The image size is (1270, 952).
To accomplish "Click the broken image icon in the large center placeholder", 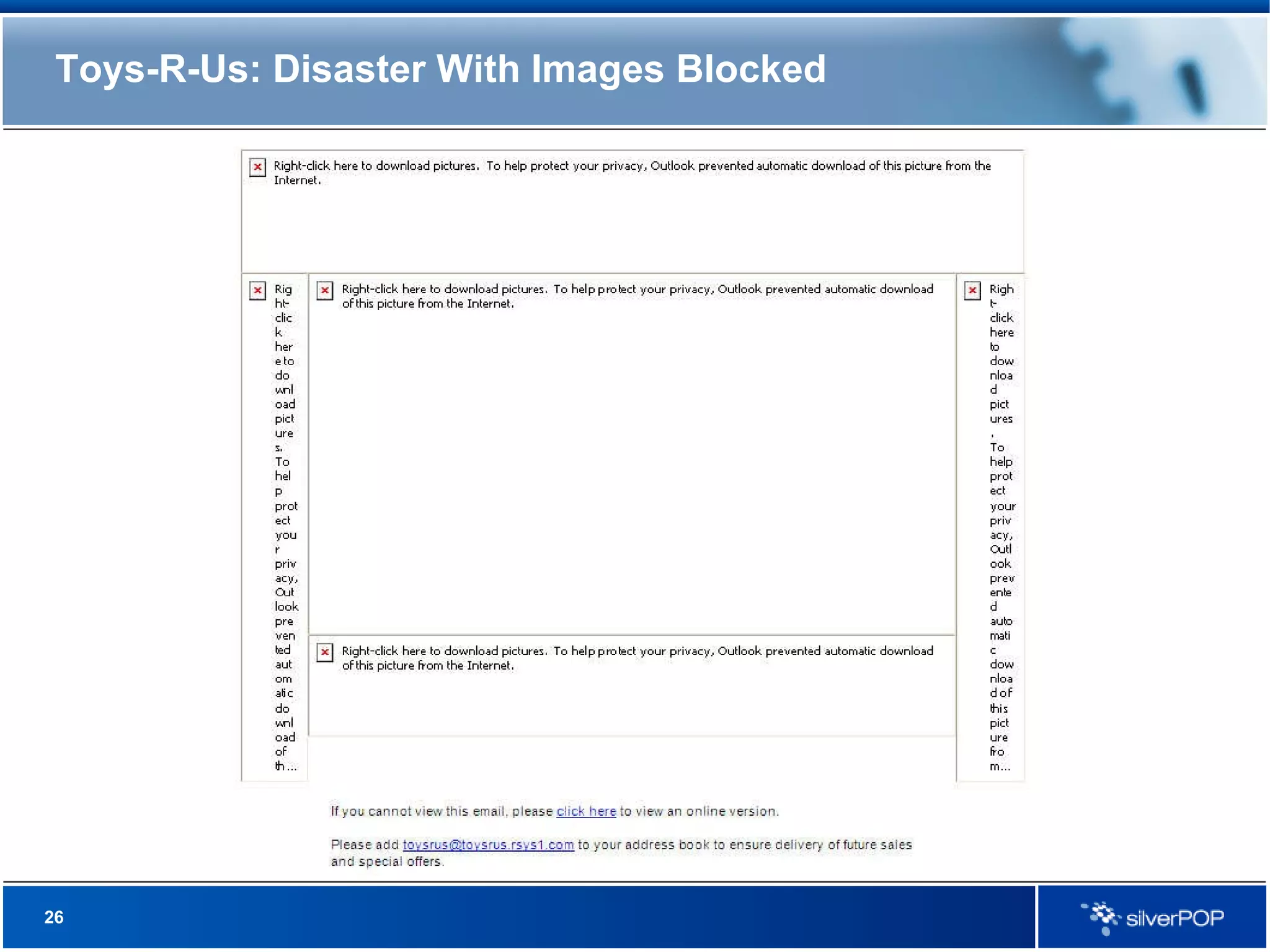I will [x=324, y=290].
